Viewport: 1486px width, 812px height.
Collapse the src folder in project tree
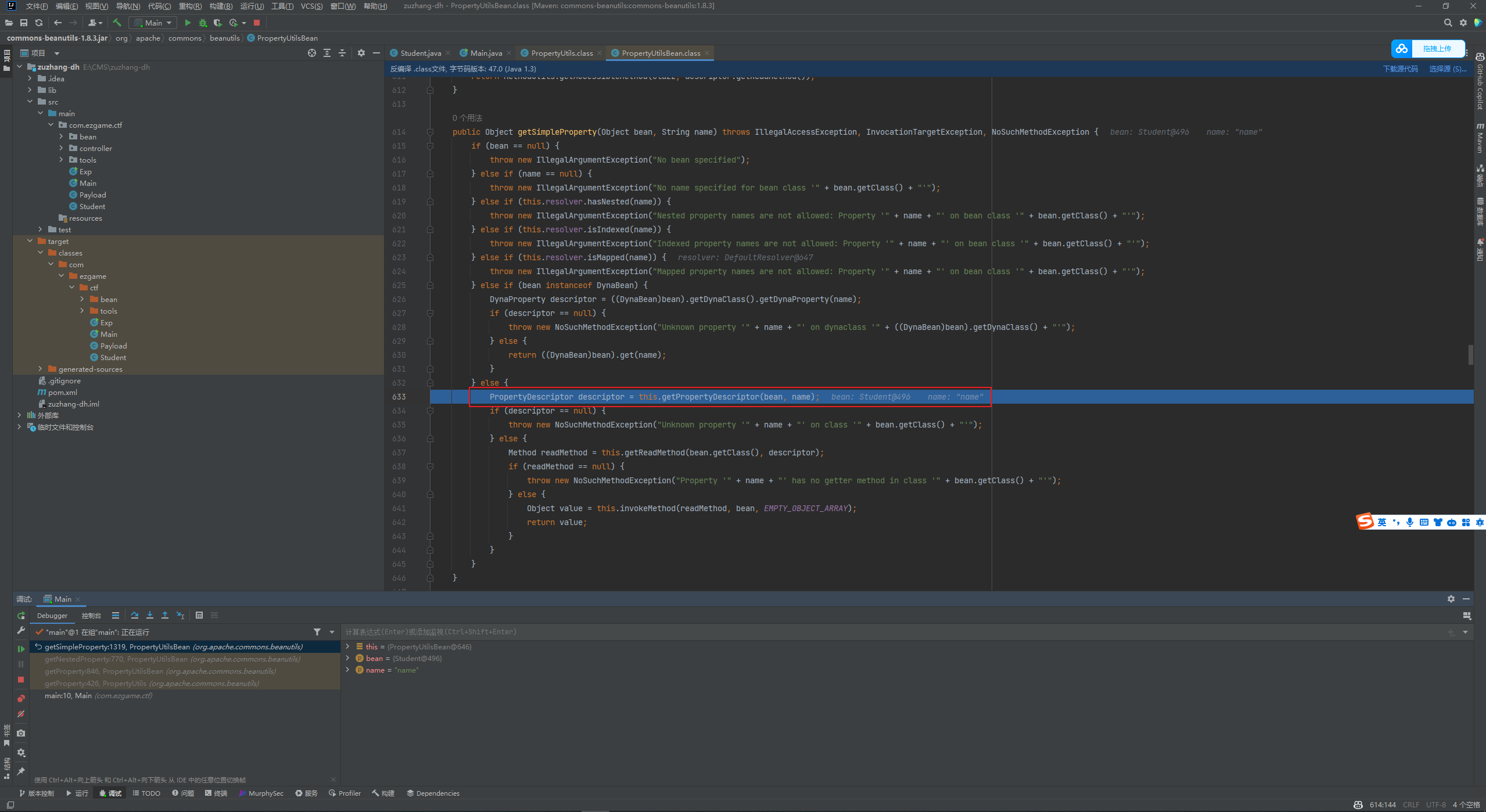(30, 102)
